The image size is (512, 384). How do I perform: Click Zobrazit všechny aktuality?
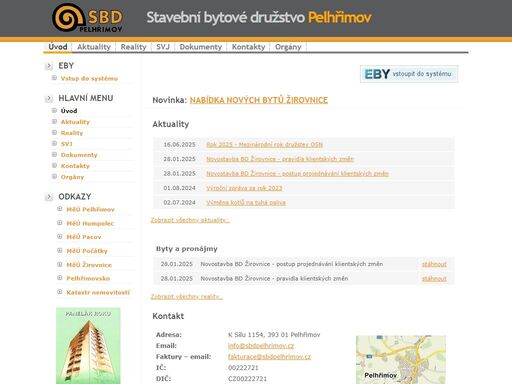190,220
